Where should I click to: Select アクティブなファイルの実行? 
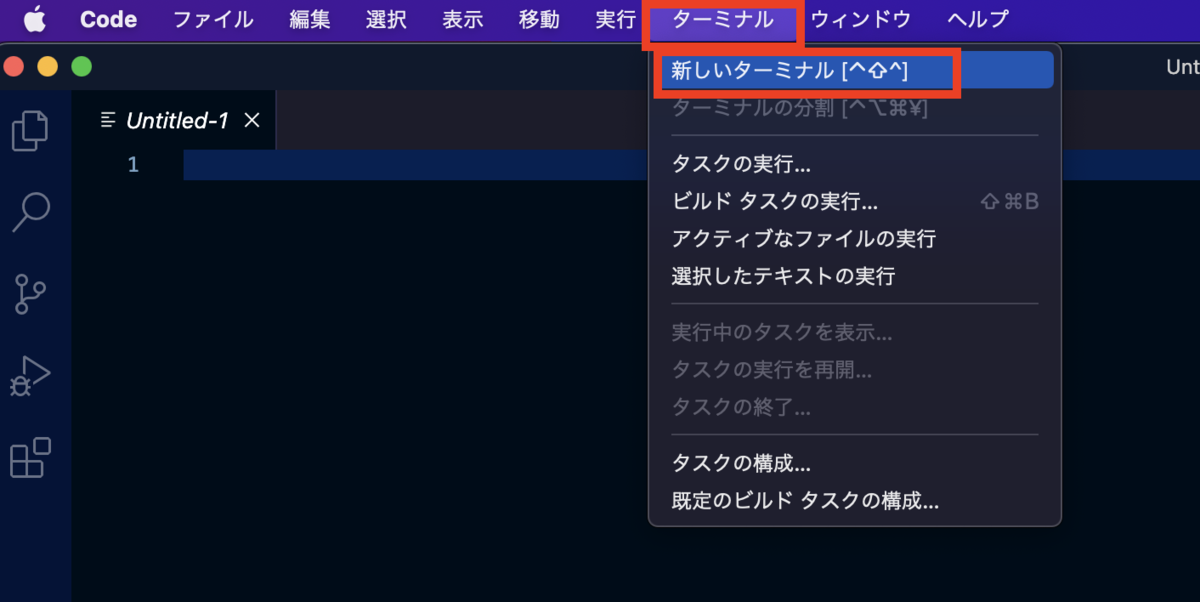coord(855,239)
